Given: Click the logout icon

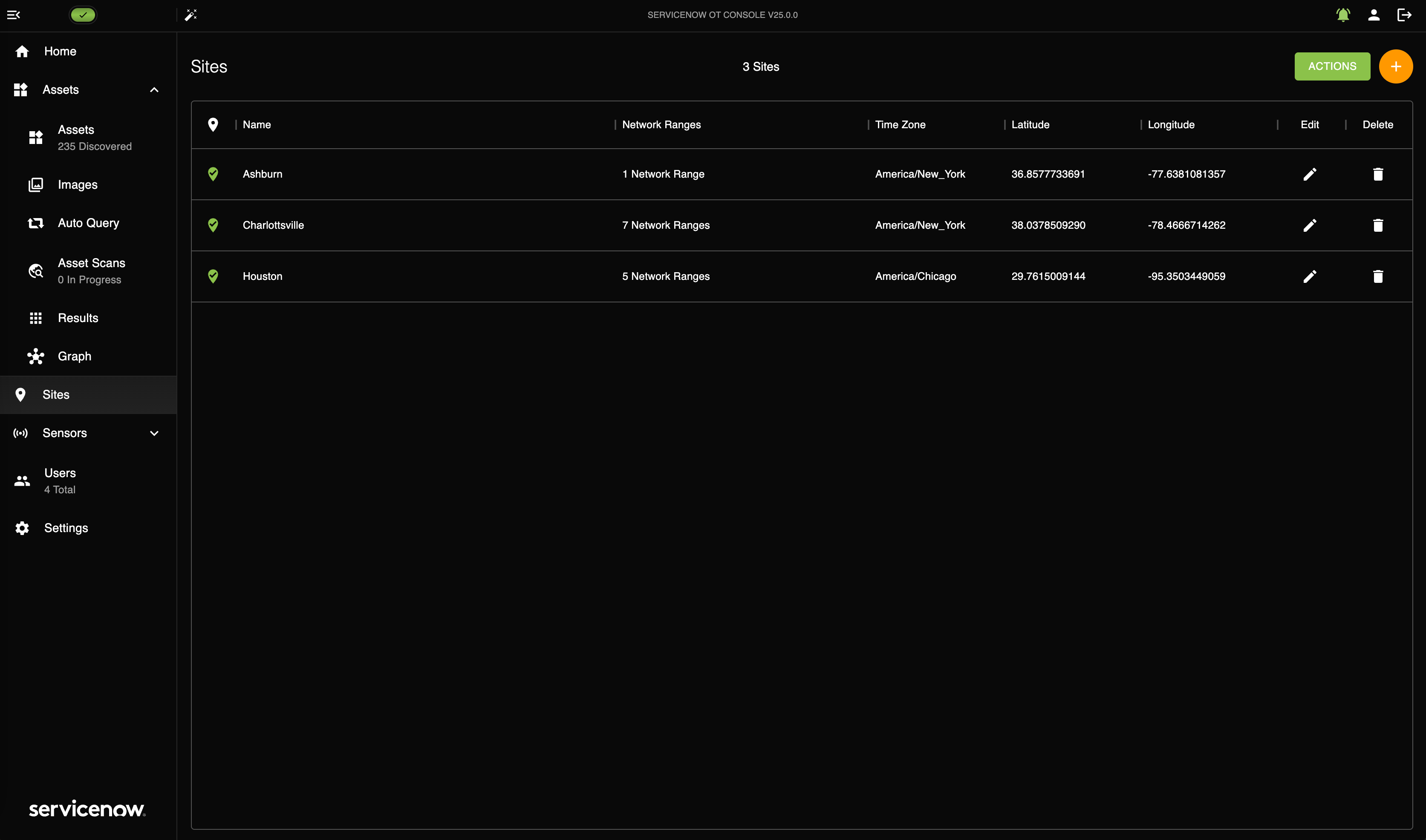Looking at the screenshot, I should (x=1404, y=15).
